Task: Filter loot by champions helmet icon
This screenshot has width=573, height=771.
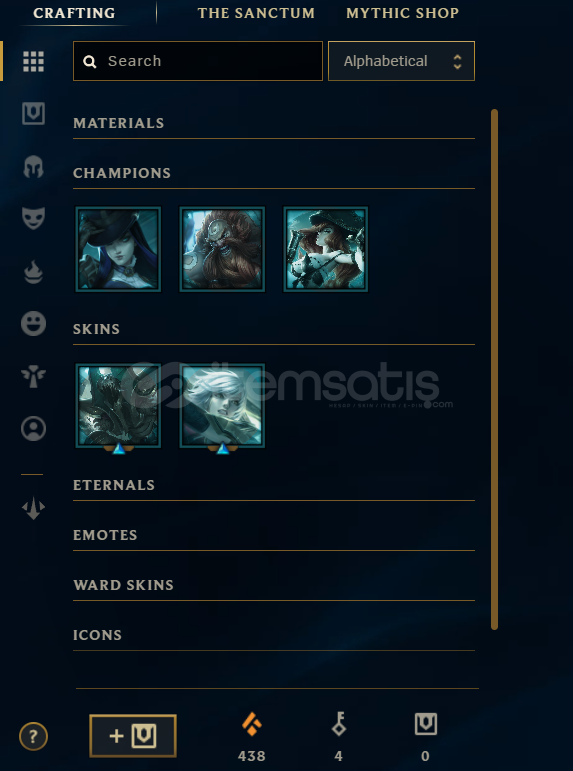Action: tap(33, 167)
